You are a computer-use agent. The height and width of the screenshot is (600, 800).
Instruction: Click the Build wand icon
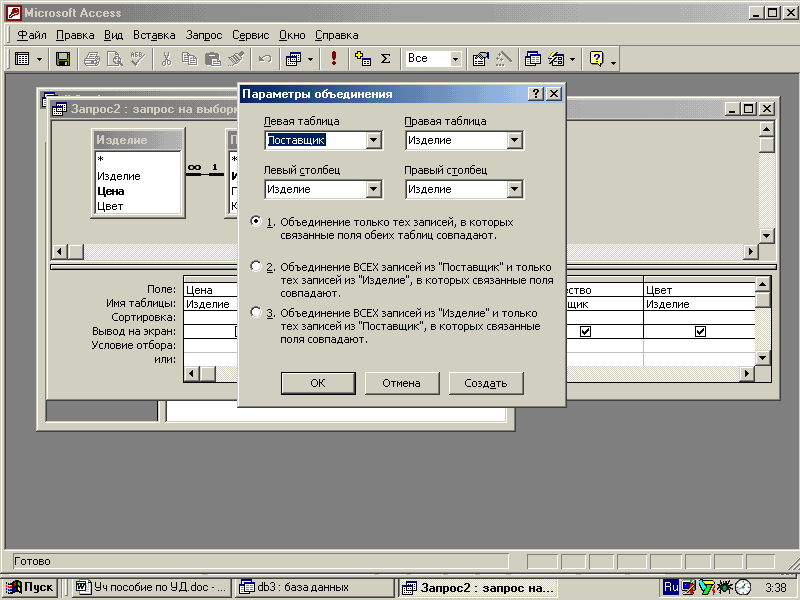pos(504,59)
